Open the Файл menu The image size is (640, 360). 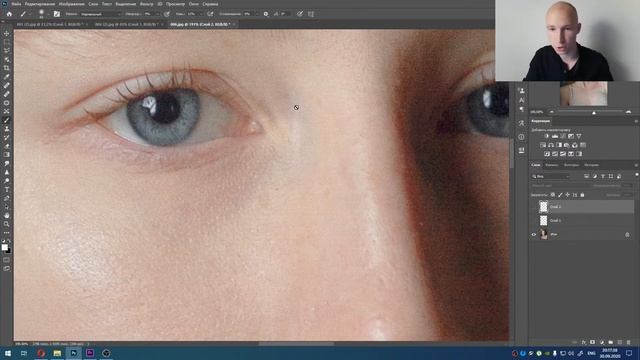point(16,4)
